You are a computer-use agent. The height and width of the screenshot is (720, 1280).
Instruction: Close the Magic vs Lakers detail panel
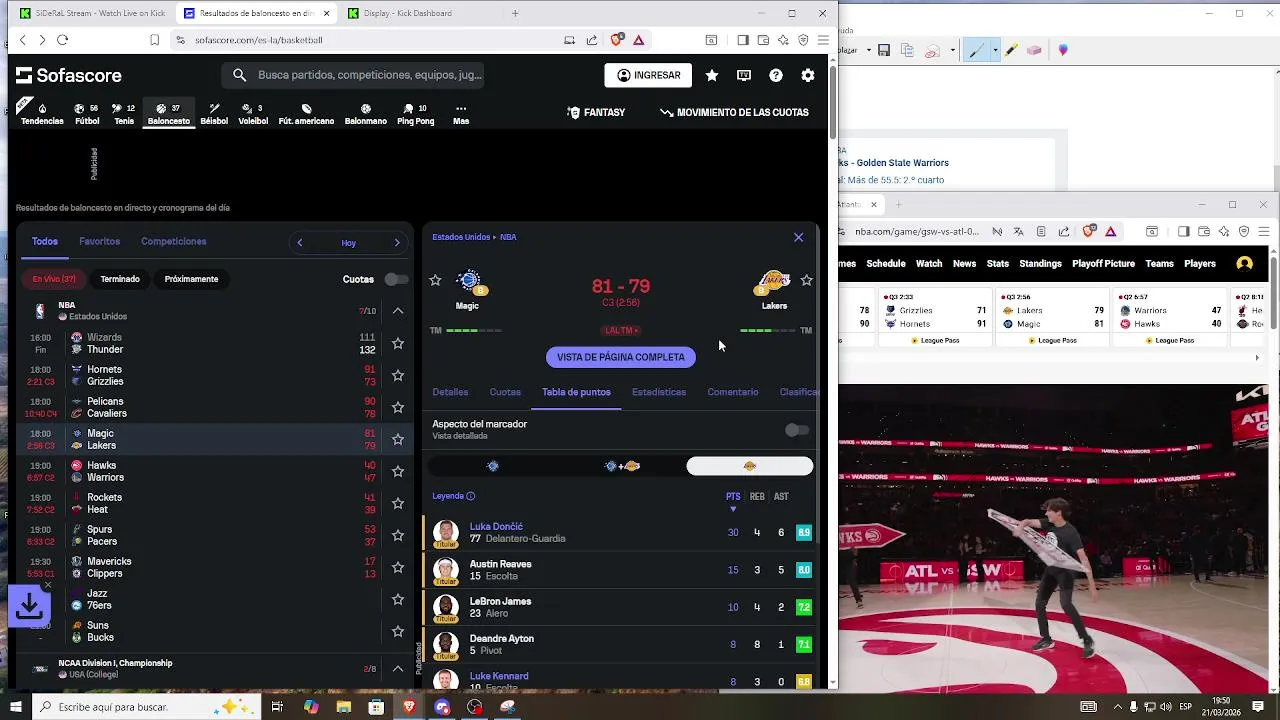(798, 237)
